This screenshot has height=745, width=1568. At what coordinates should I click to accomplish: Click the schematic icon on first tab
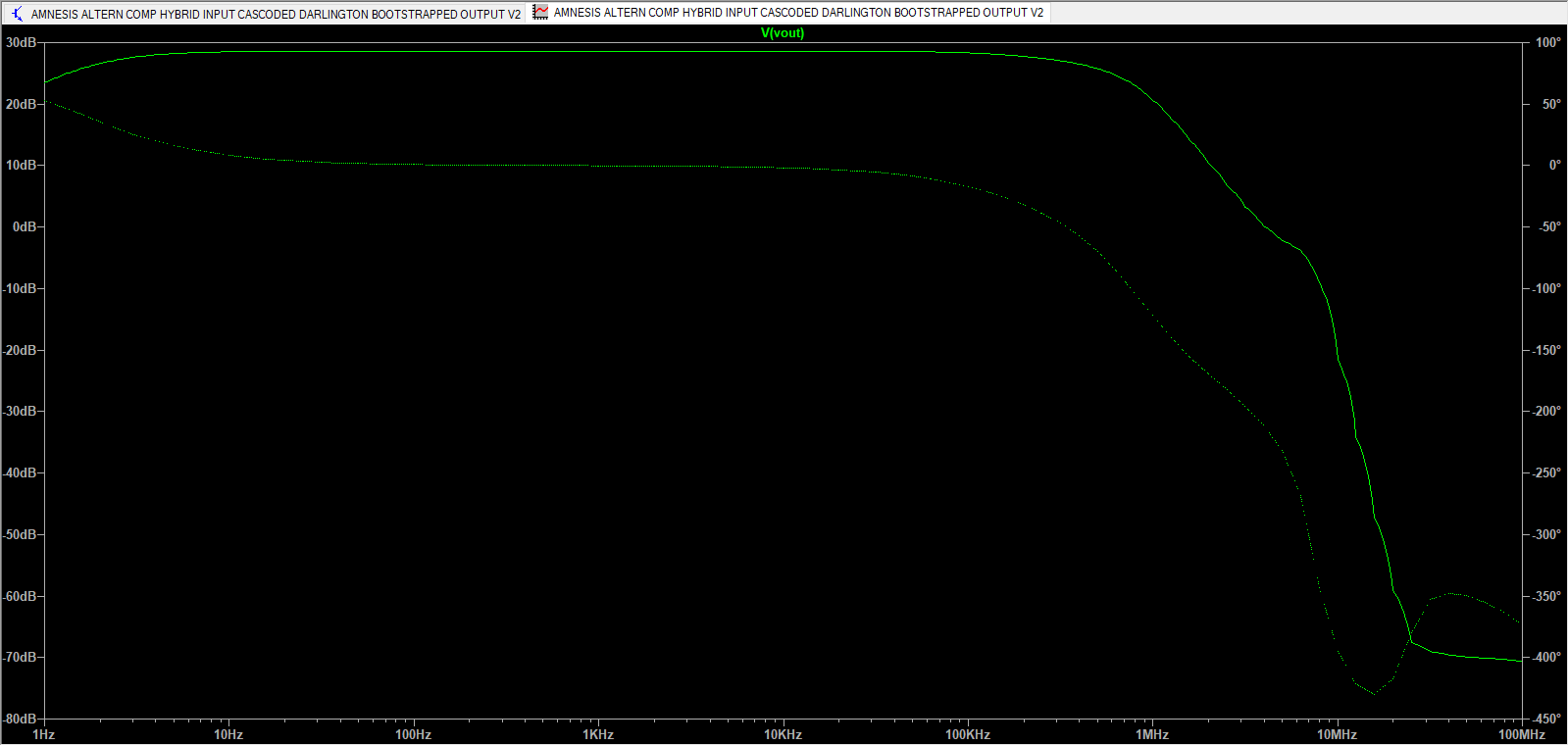coord(17,14)
